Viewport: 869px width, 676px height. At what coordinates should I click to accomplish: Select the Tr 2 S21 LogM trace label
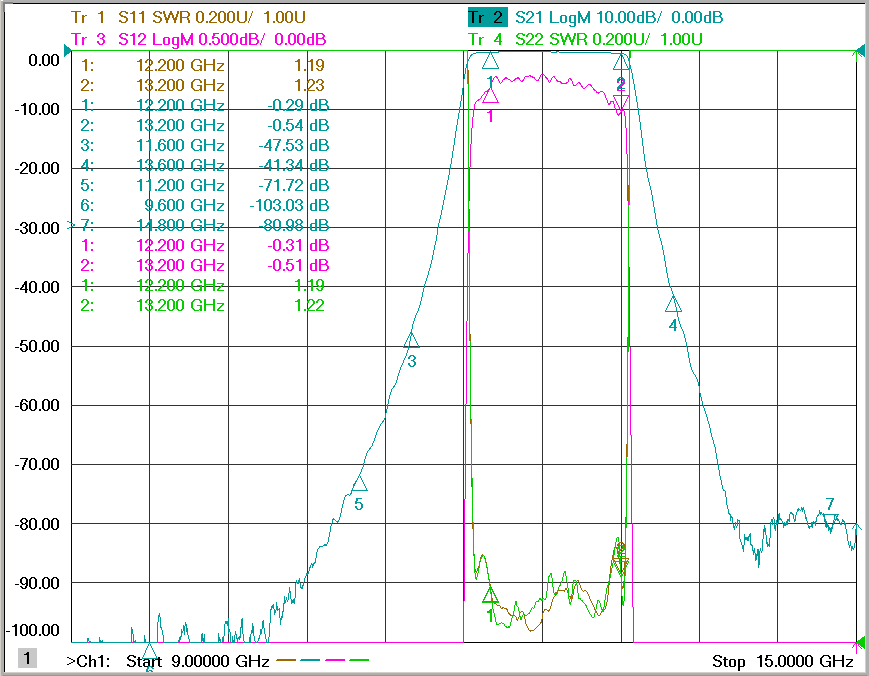(595, 17)
